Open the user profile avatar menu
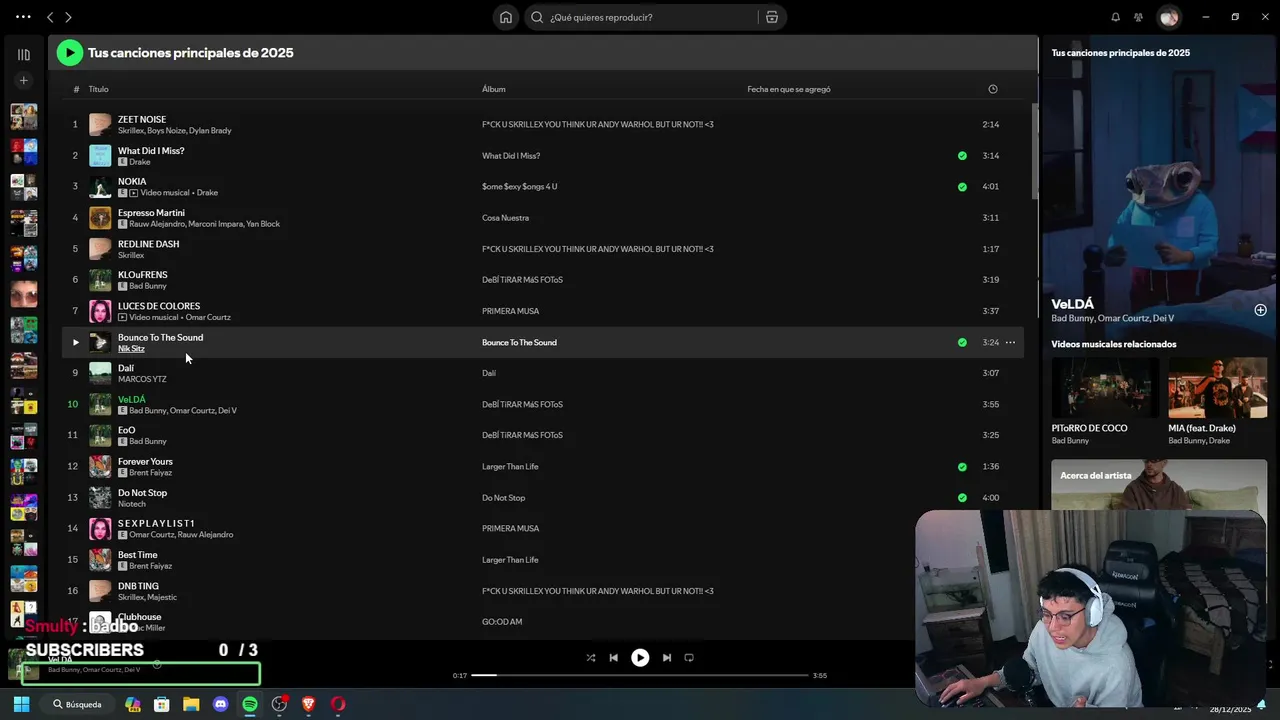1280x720 pixels. 1168,17
